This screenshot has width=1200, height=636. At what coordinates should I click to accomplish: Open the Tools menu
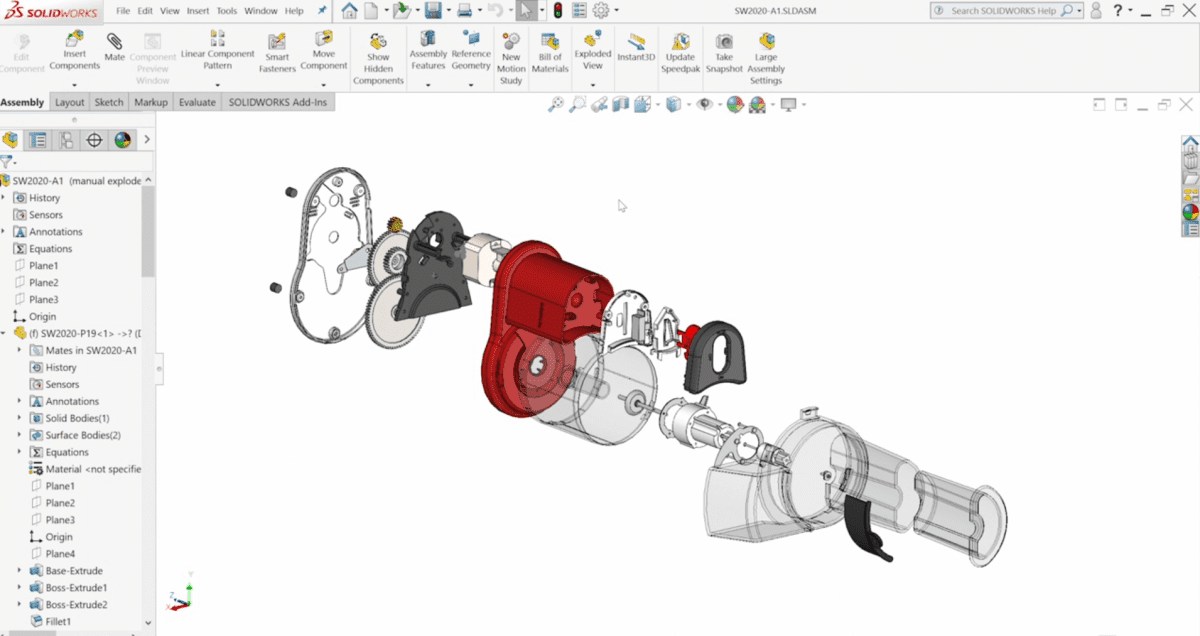tap(226, 11)
